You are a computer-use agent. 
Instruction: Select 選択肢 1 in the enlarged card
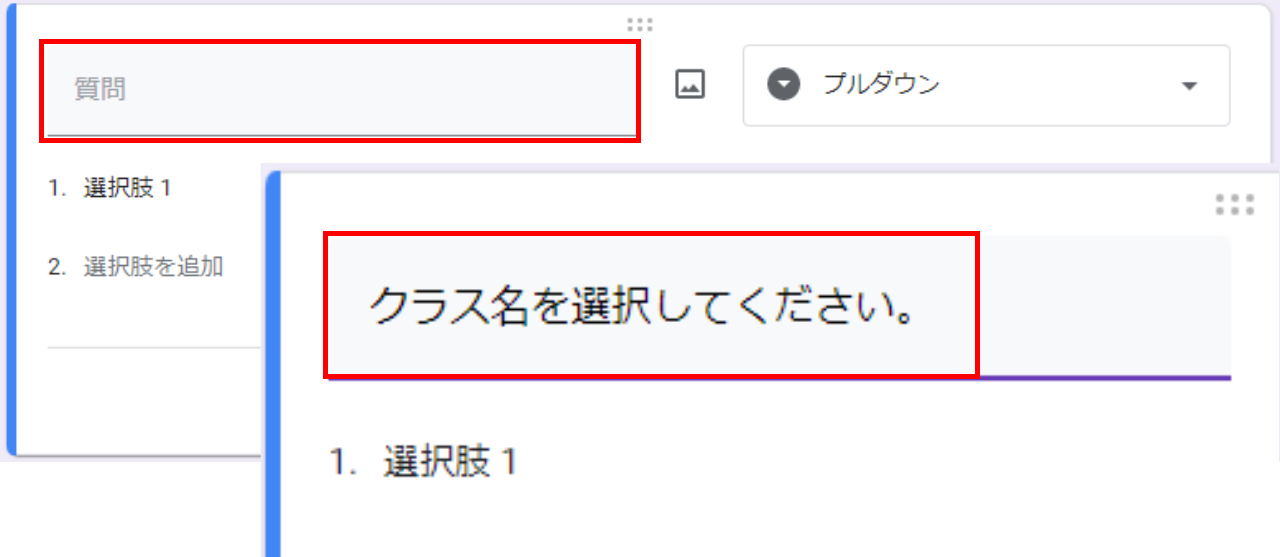point(450,462)
